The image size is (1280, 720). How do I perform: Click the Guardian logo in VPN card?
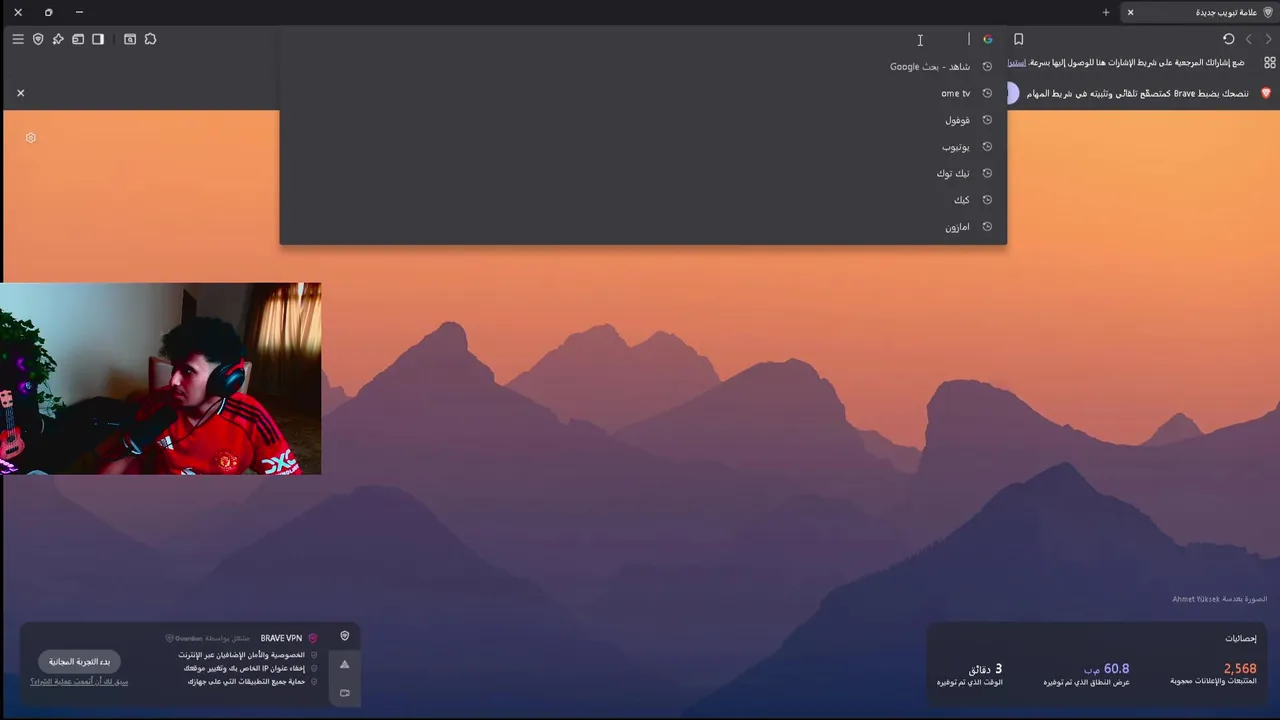[184, 638]
